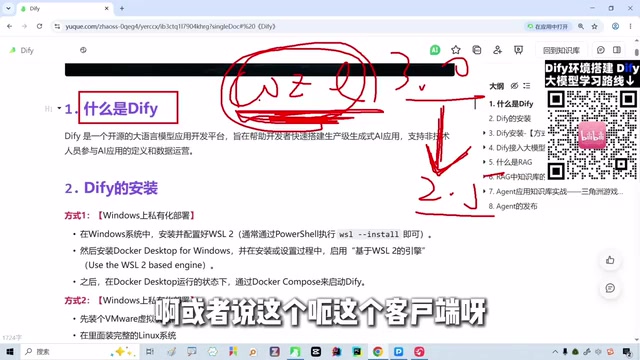Viewport: 640px width, 360px height.
Task: Close the Dify browser tab
Action: [x=107, y=8]
